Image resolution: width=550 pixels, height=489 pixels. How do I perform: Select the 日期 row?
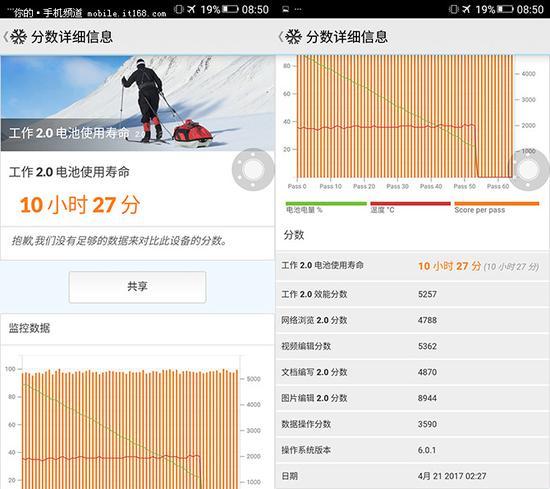[x=412, y=476]
